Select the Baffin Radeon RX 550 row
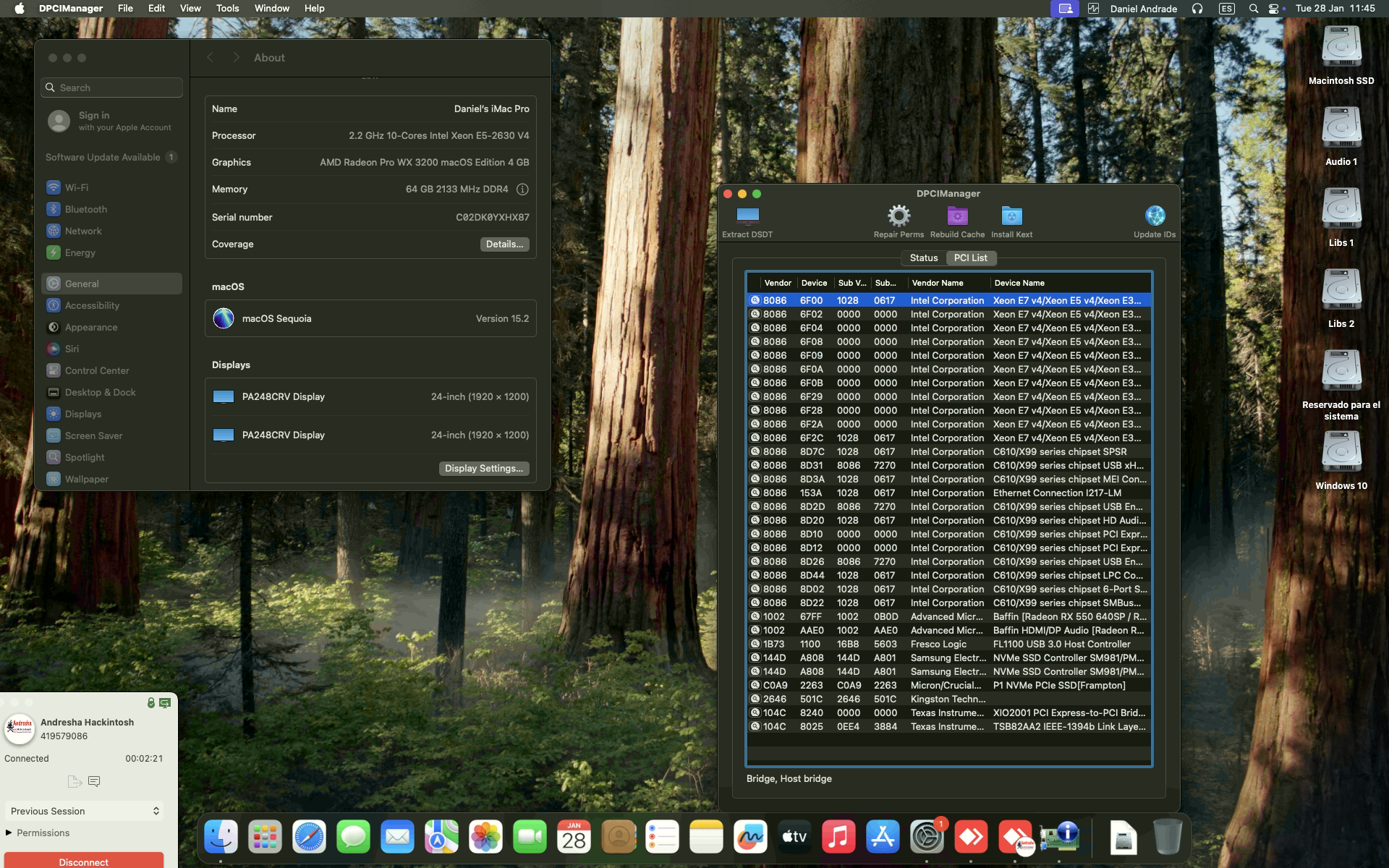1389x868 pixels. (949, 617)
